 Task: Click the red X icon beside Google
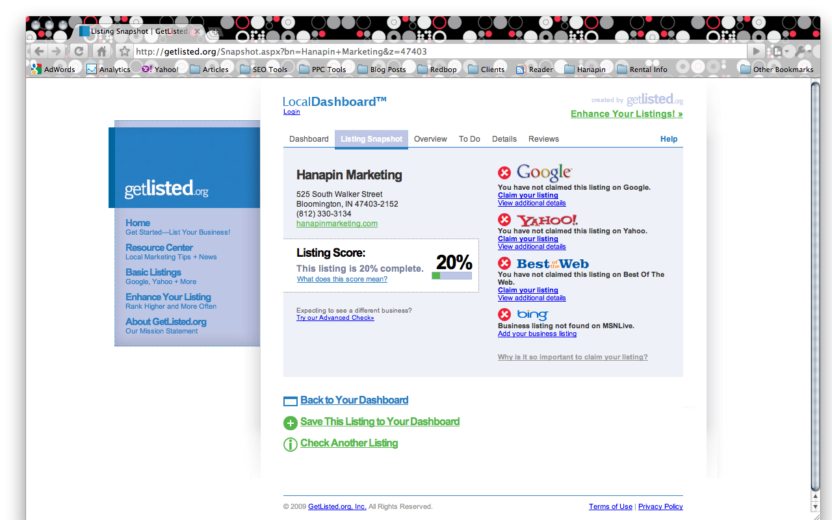click(504, 172)
